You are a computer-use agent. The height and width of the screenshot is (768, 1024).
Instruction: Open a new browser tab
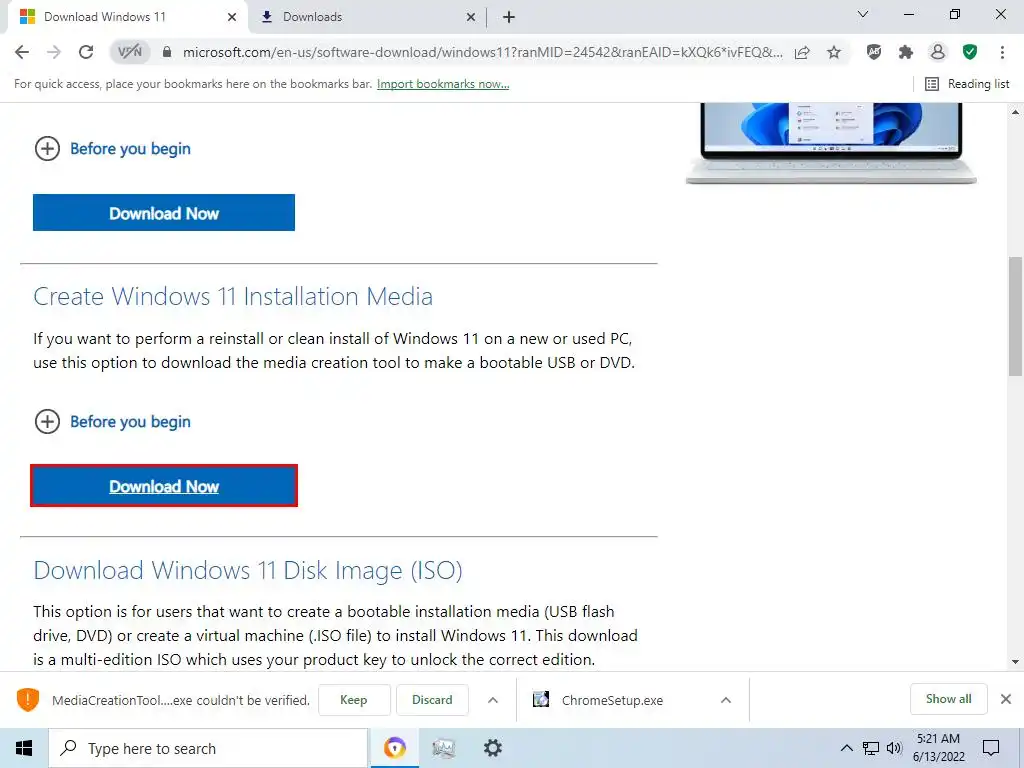(509, 17)
